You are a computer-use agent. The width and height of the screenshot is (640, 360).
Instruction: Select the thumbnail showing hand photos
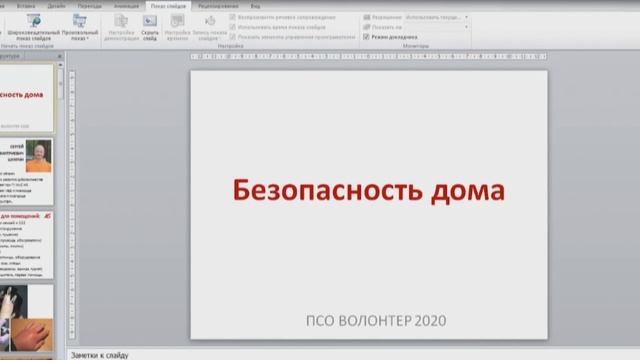coord(27,318)
